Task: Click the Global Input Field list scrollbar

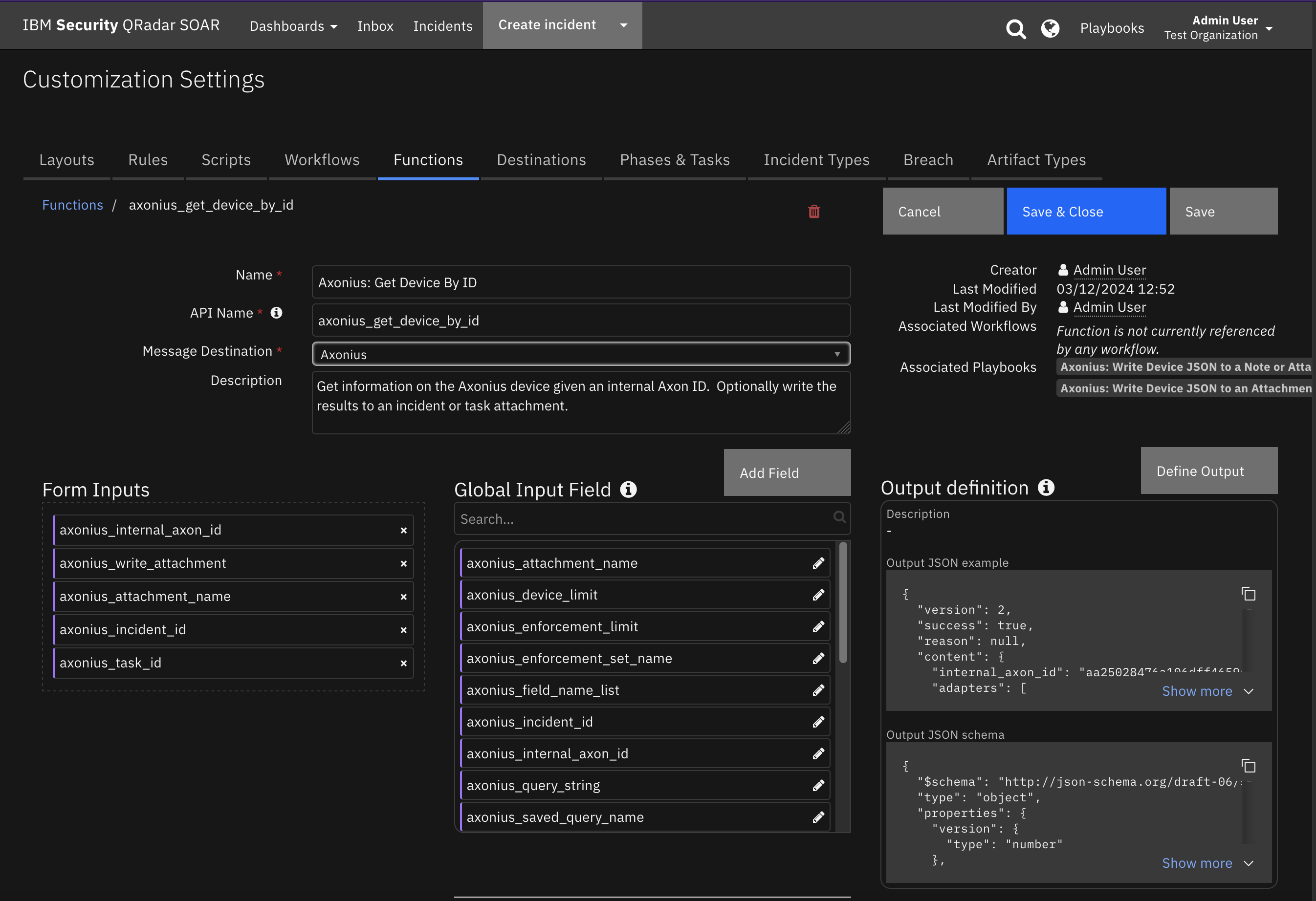Action: point(843,603)
